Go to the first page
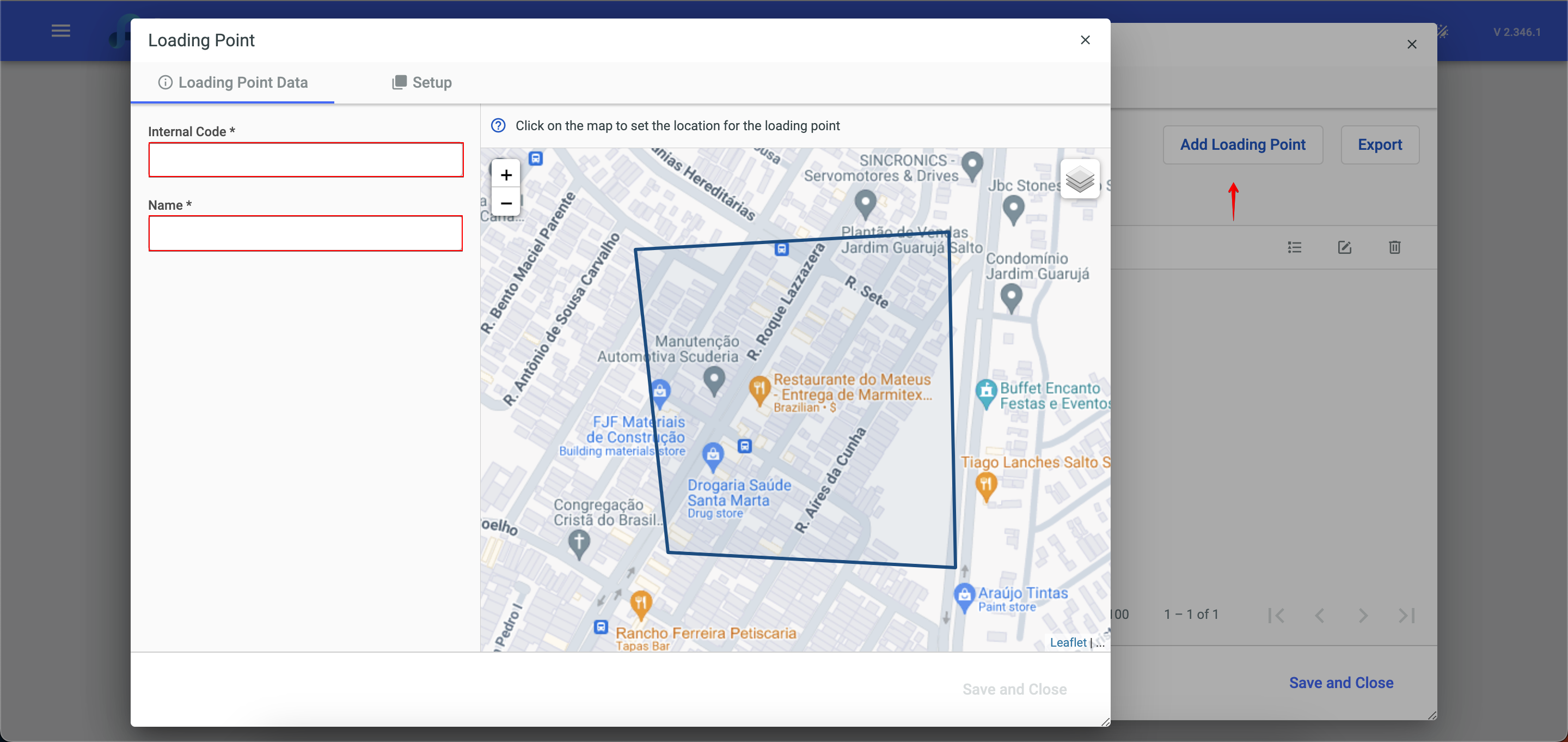This screenshot has height=742, width=1568. coord(1276,615)
